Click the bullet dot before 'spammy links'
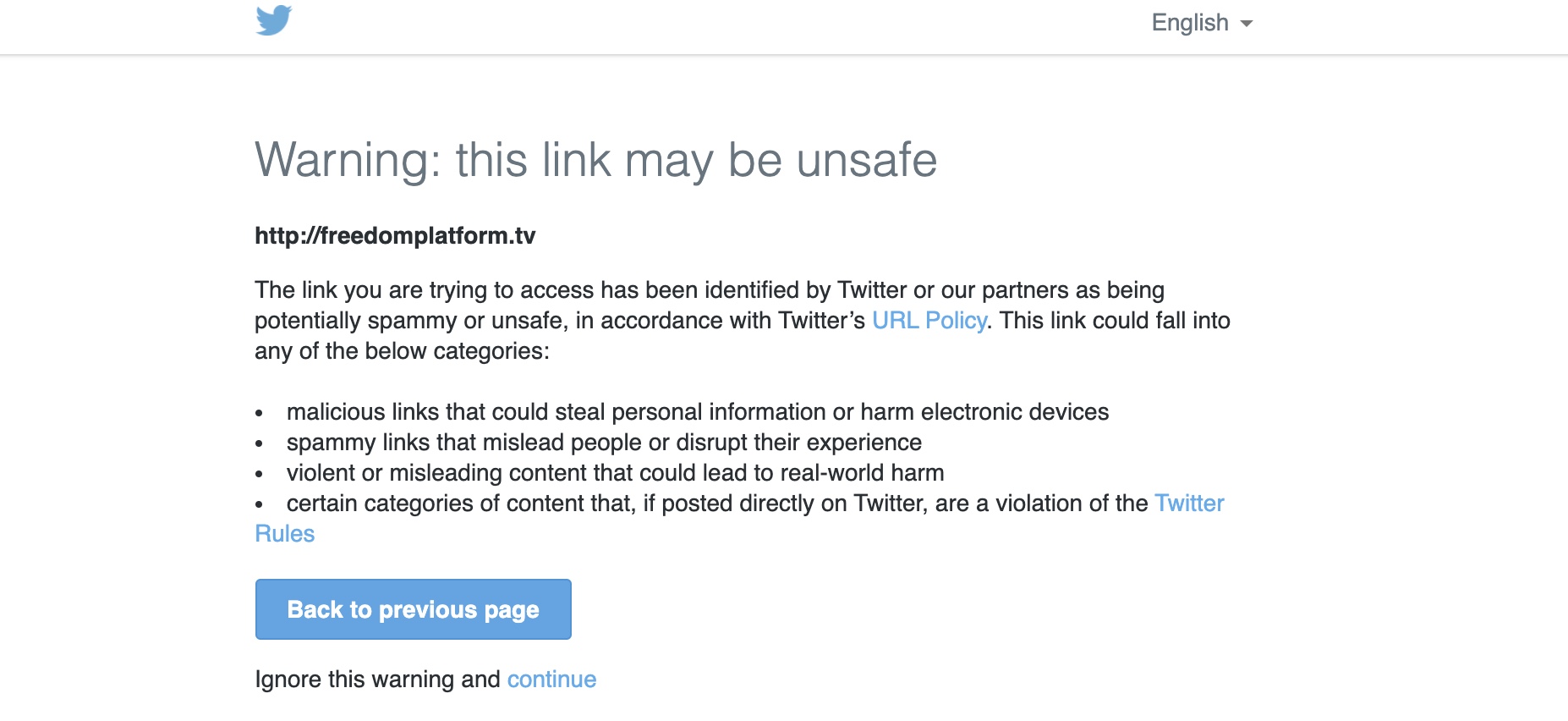Viewport: 1568px width, 721px height. pos(260,444)
